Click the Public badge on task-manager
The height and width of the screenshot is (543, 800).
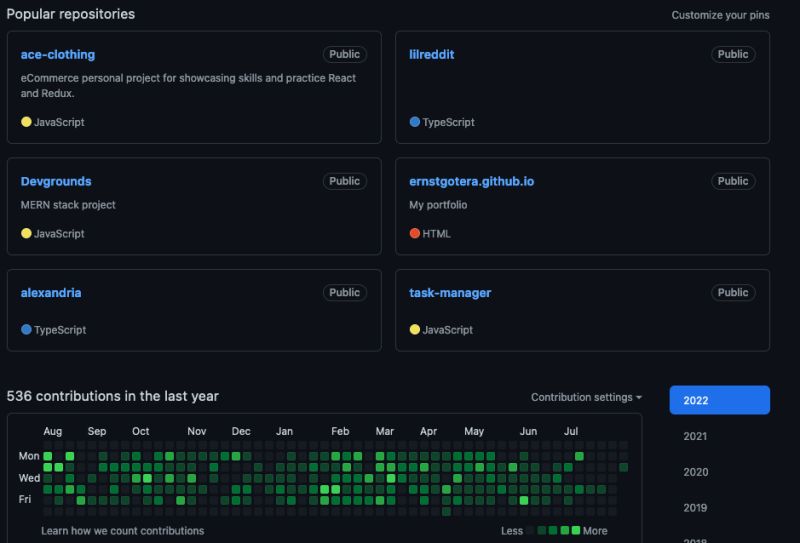pyautogui.click(x=733, y=292)
